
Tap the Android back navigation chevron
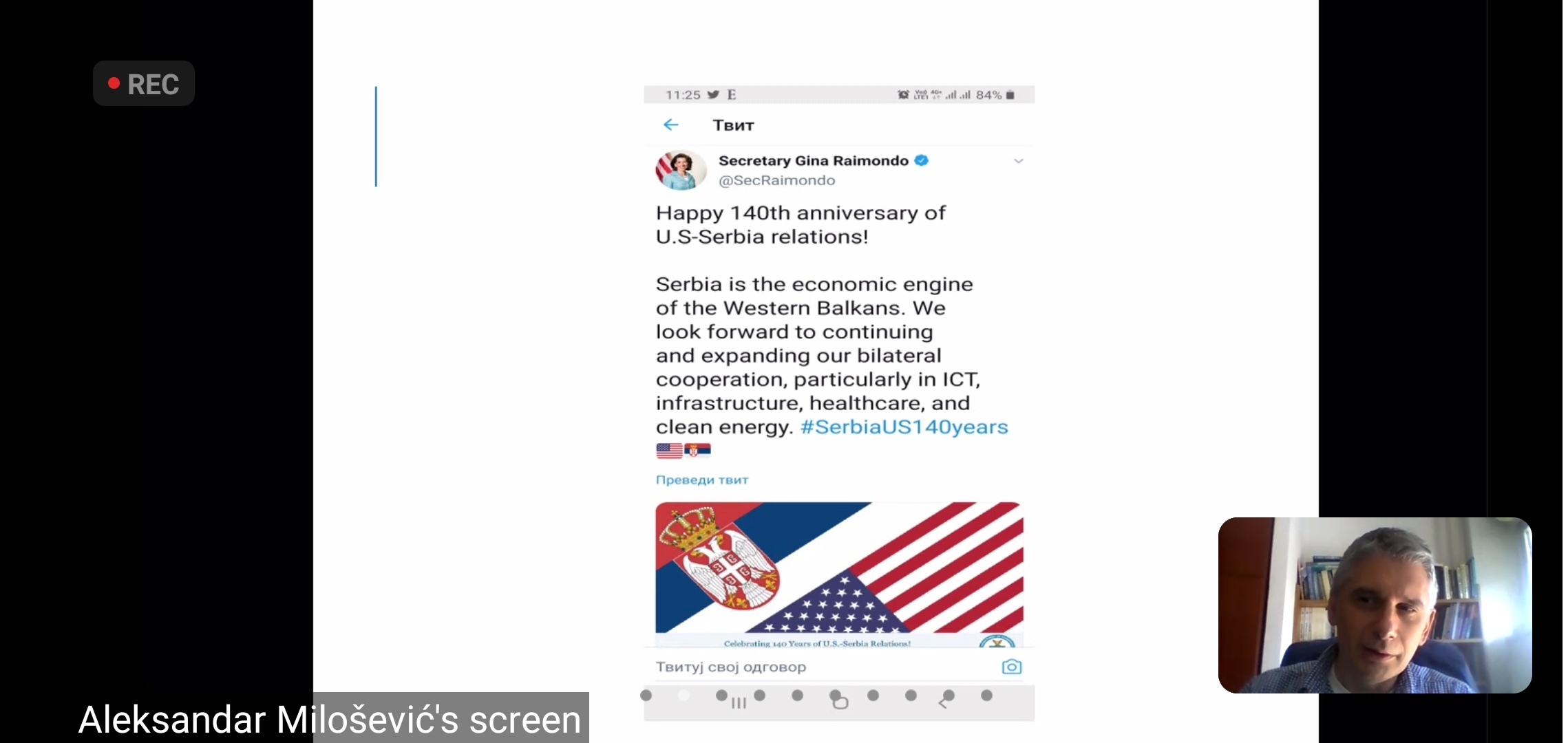(x=942, y=702)
